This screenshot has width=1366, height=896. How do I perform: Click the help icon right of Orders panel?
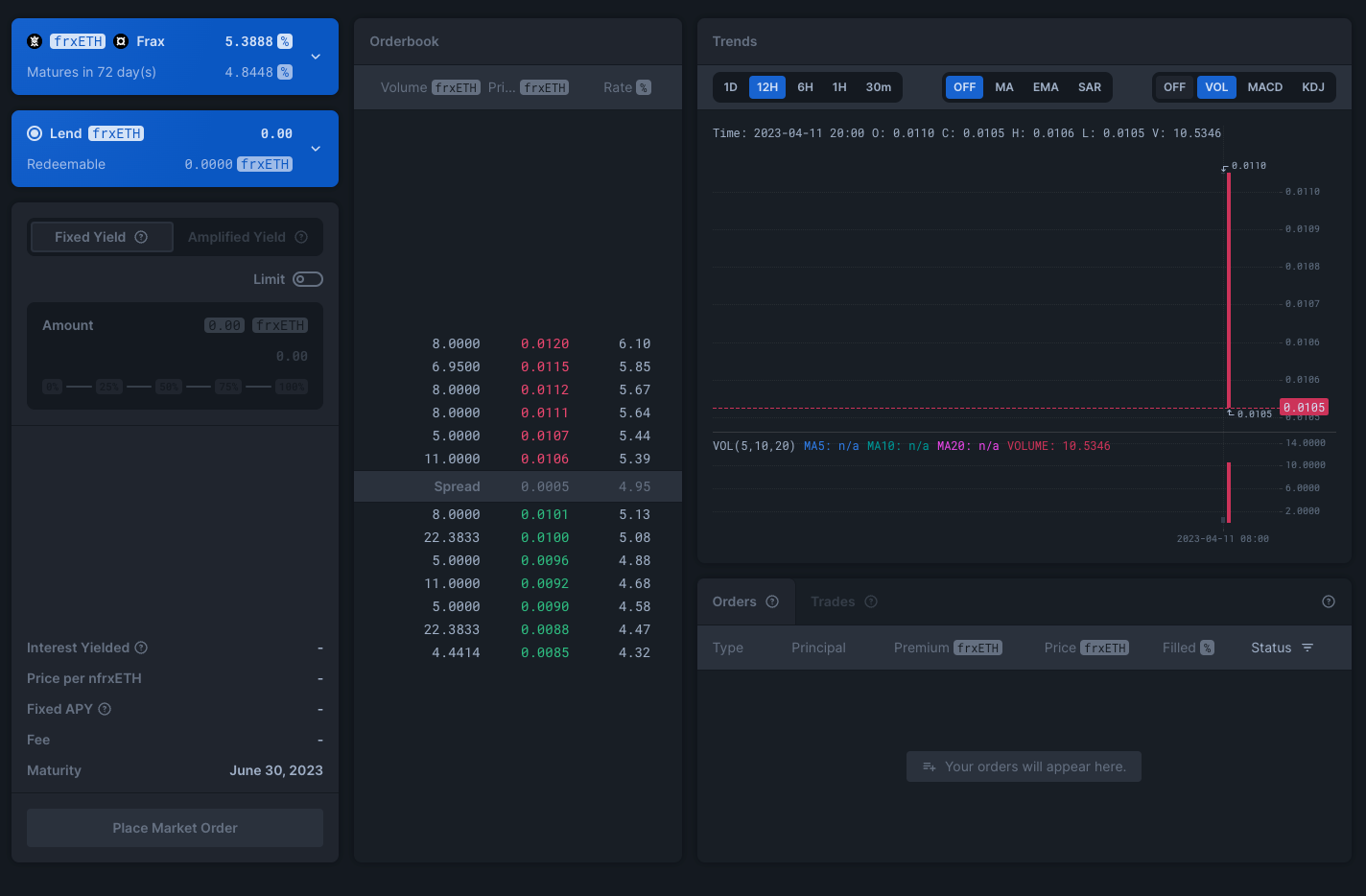1329,601
